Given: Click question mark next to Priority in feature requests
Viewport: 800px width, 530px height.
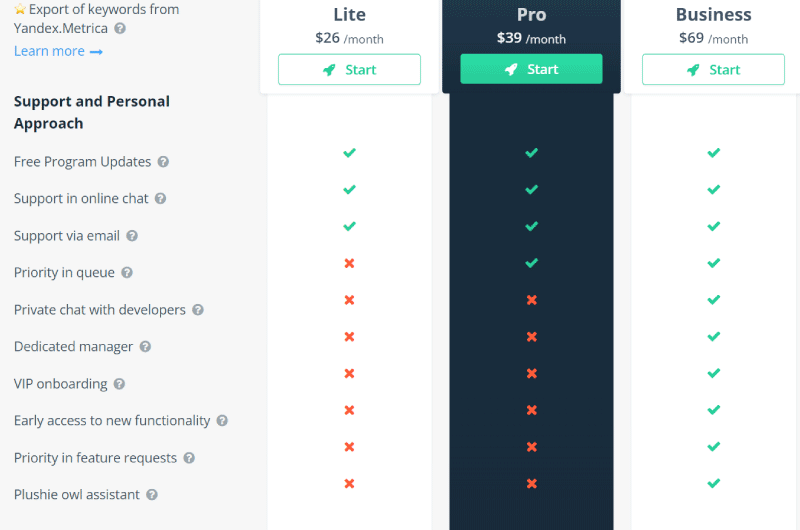Looking at the screenshot, I should pos(189,458).
